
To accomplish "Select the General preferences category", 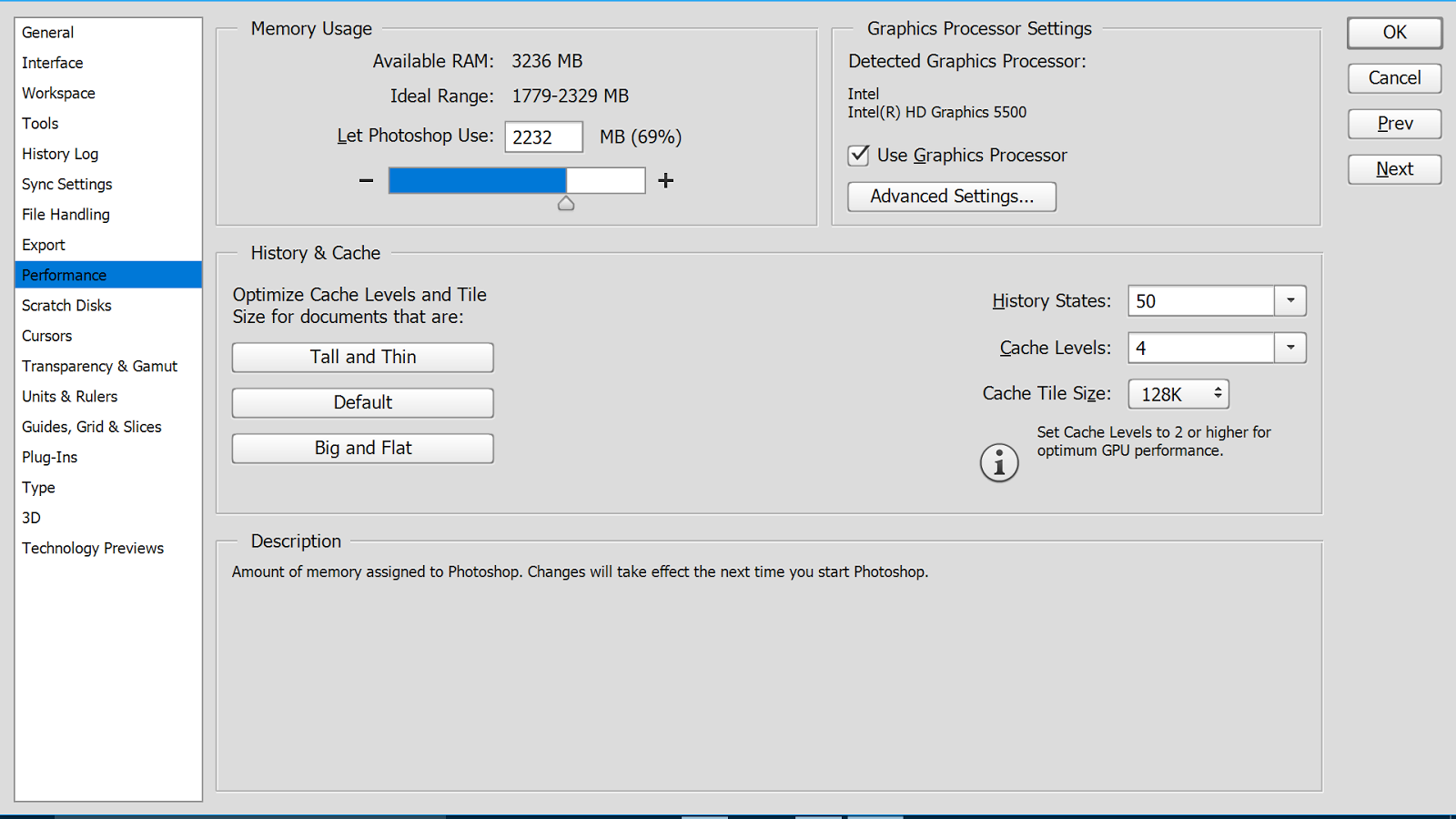I will point(108,33).
